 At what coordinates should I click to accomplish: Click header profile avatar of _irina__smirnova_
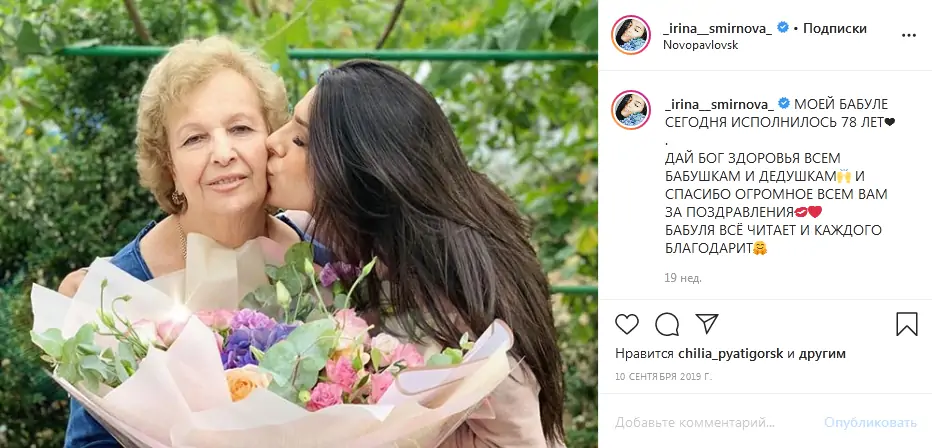point(631,35)
